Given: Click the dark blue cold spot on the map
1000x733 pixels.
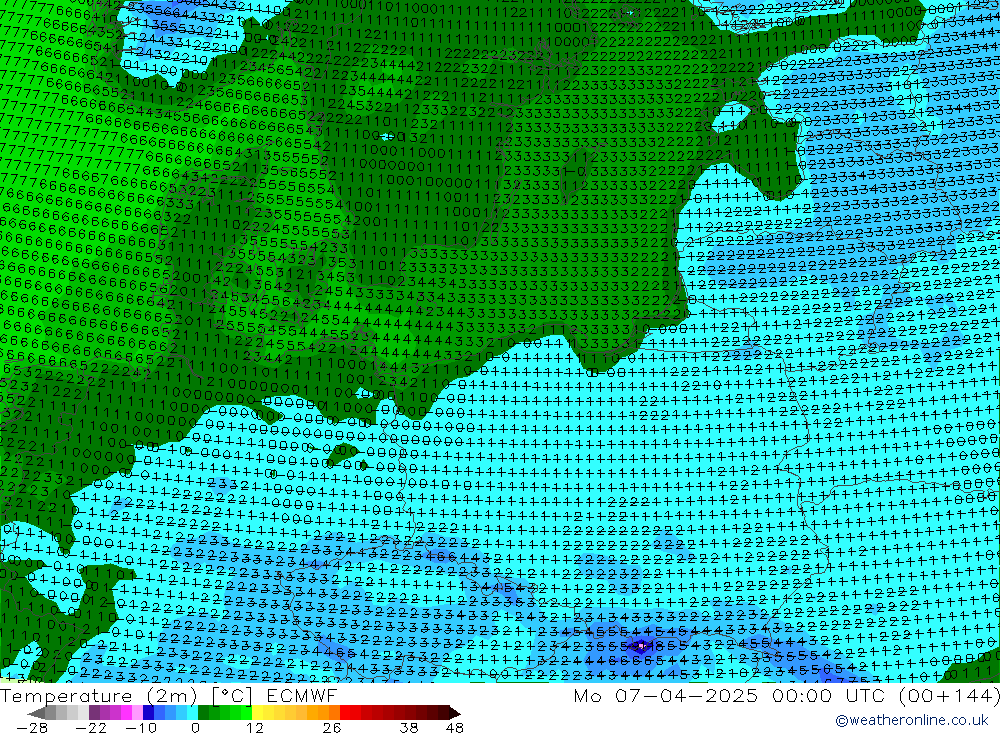Looking at the screenshot, I should [639, 647].
